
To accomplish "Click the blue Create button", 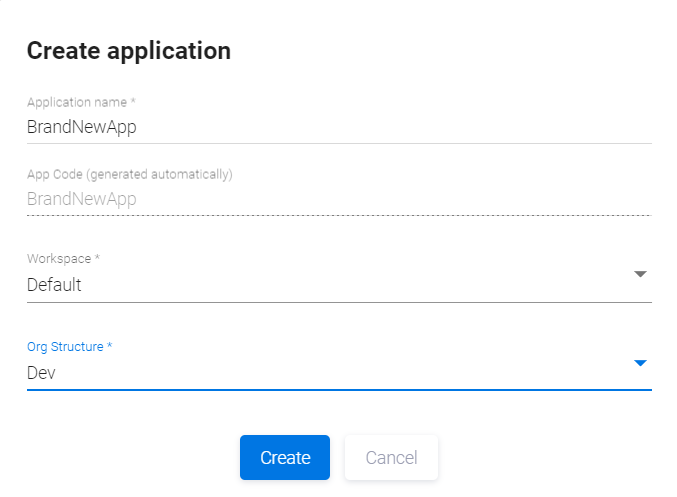I will click(x=285, y=458).
